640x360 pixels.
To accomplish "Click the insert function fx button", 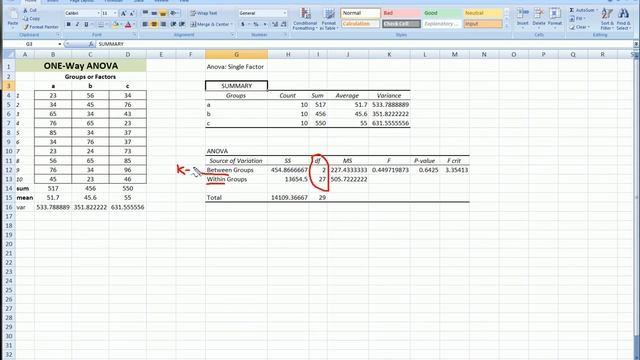I will [x=91, y=44].
